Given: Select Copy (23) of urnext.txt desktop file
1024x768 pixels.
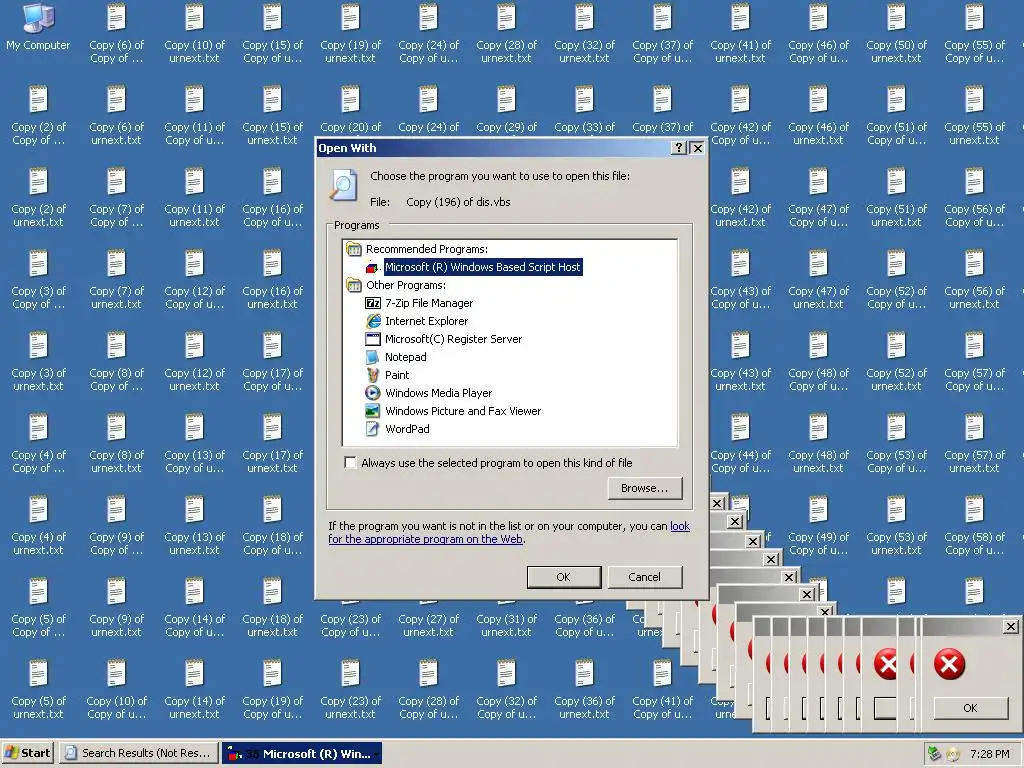Looking at the screenshot, I should click(350, 691).
